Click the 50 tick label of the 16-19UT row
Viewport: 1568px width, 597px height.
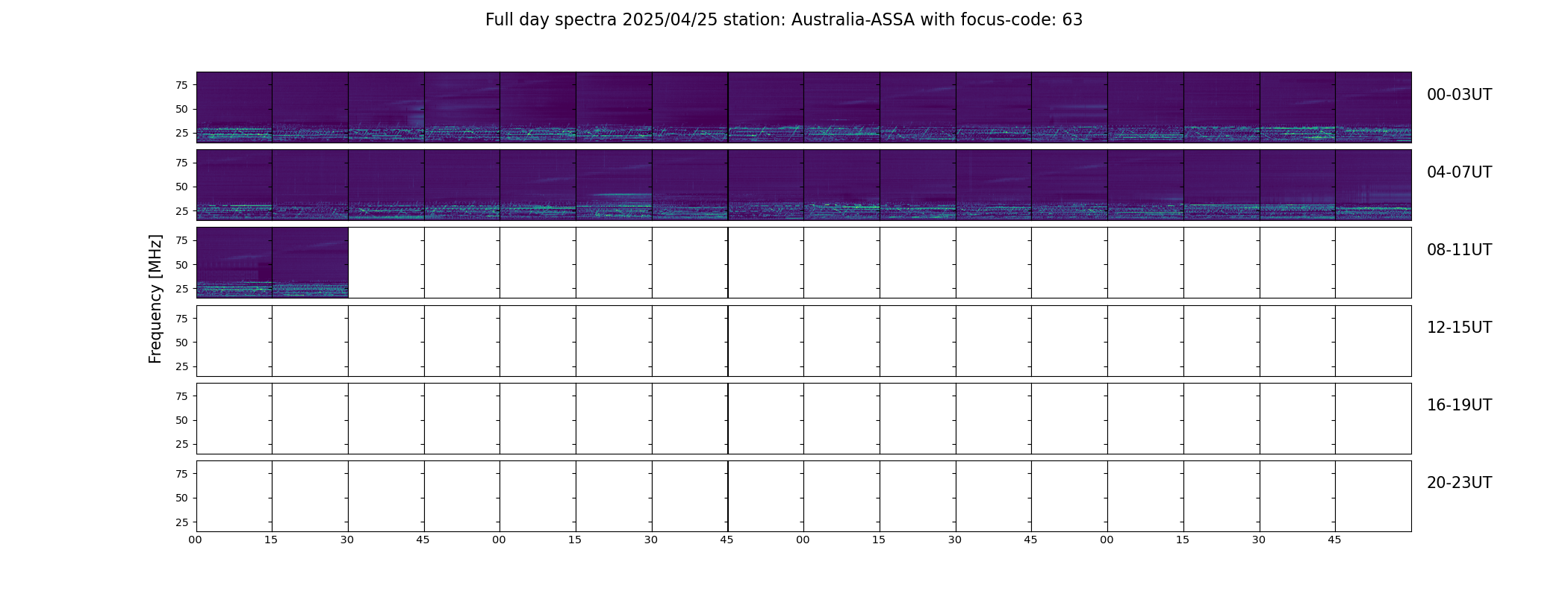tap(181, 420)
